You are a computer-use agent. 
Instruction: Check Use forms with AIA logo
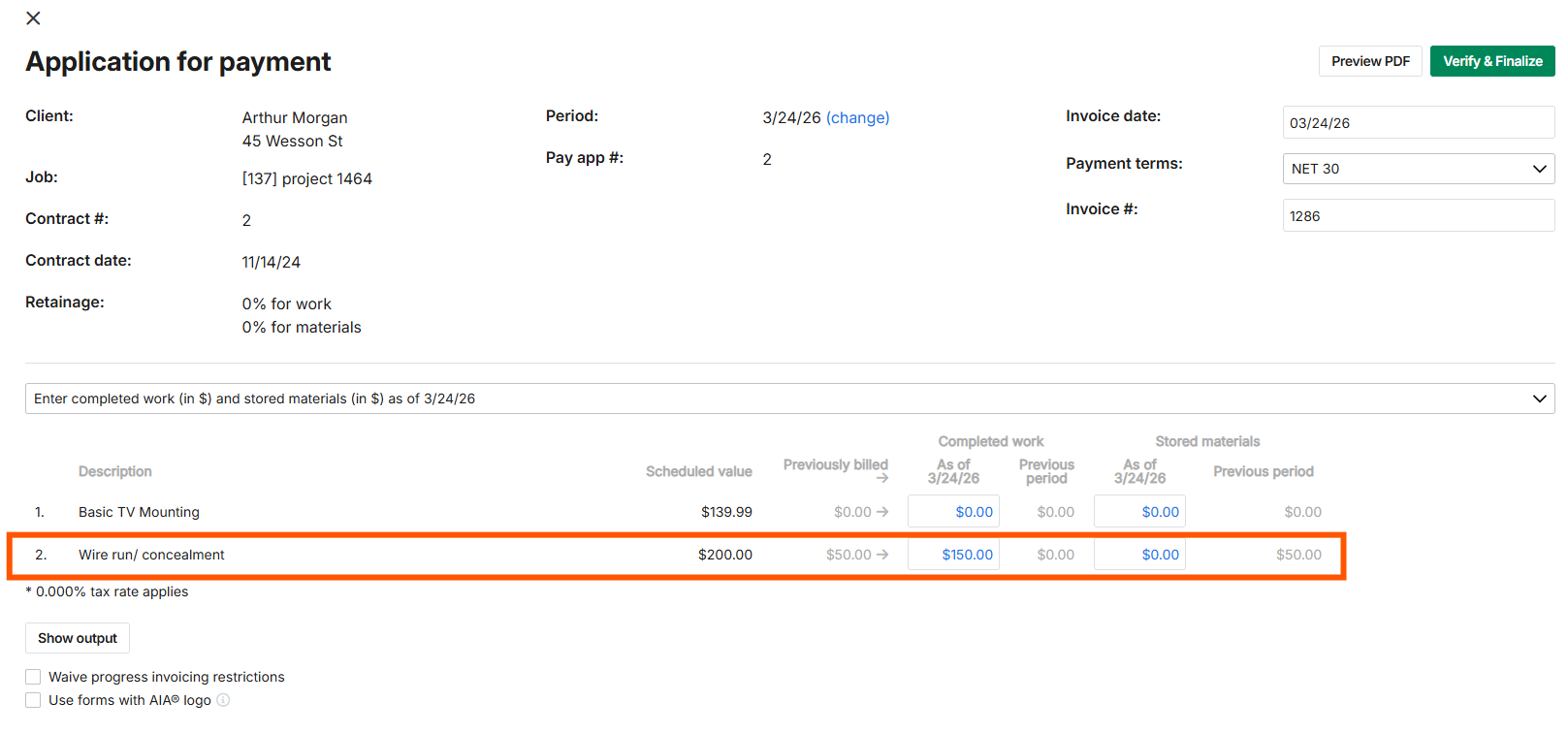coord(34,700)
